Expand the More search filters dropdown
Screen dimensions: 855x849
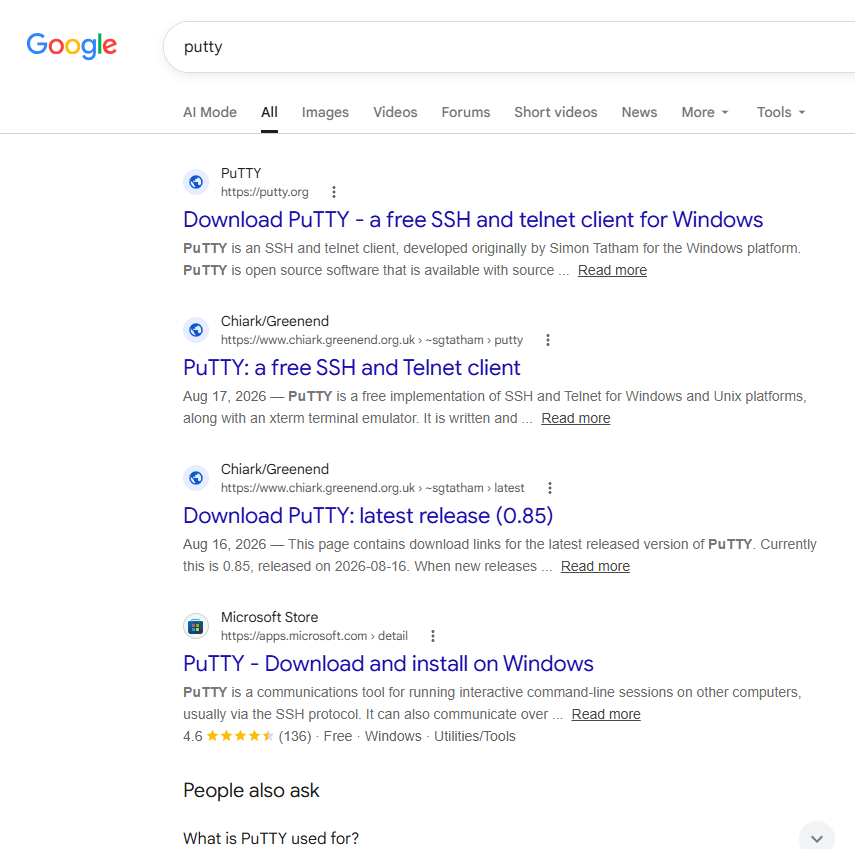coord(705,112)
